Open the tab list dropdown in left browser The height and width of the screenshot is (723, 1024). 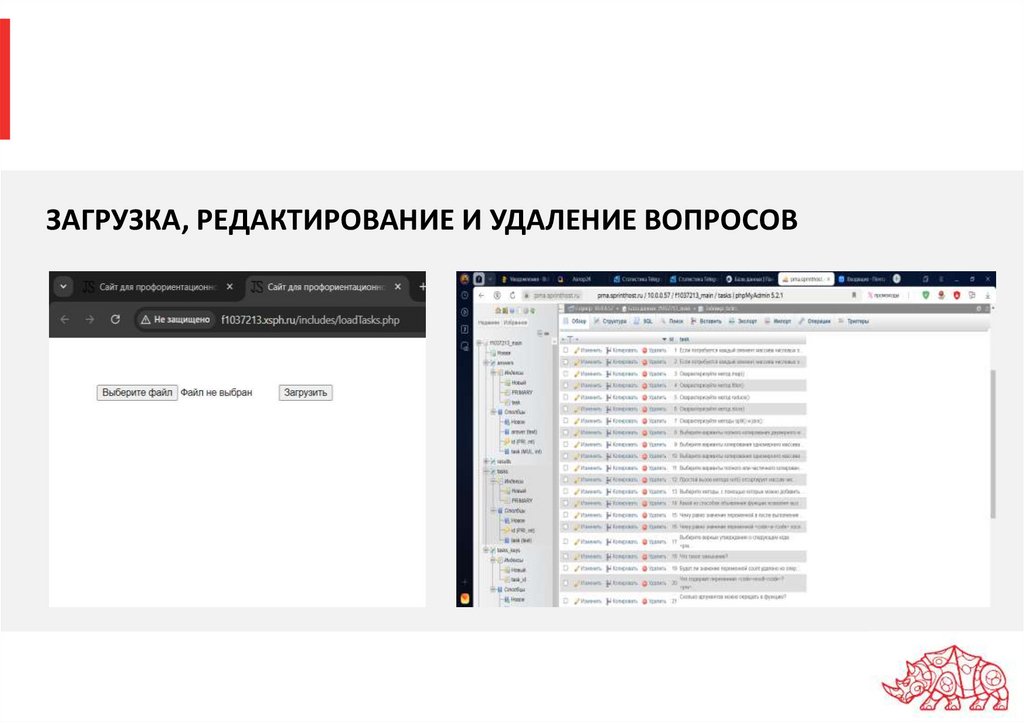click(63, 287)
